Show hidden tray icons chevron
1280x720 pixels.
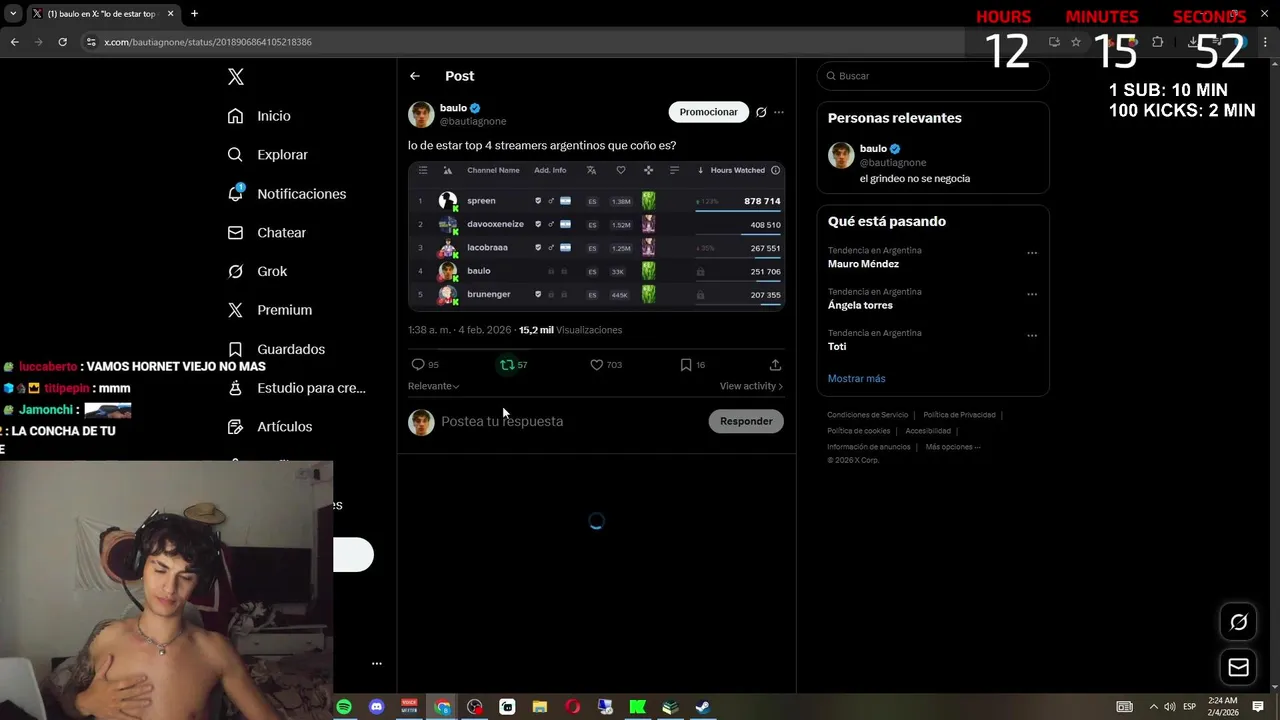[1153, 707]
